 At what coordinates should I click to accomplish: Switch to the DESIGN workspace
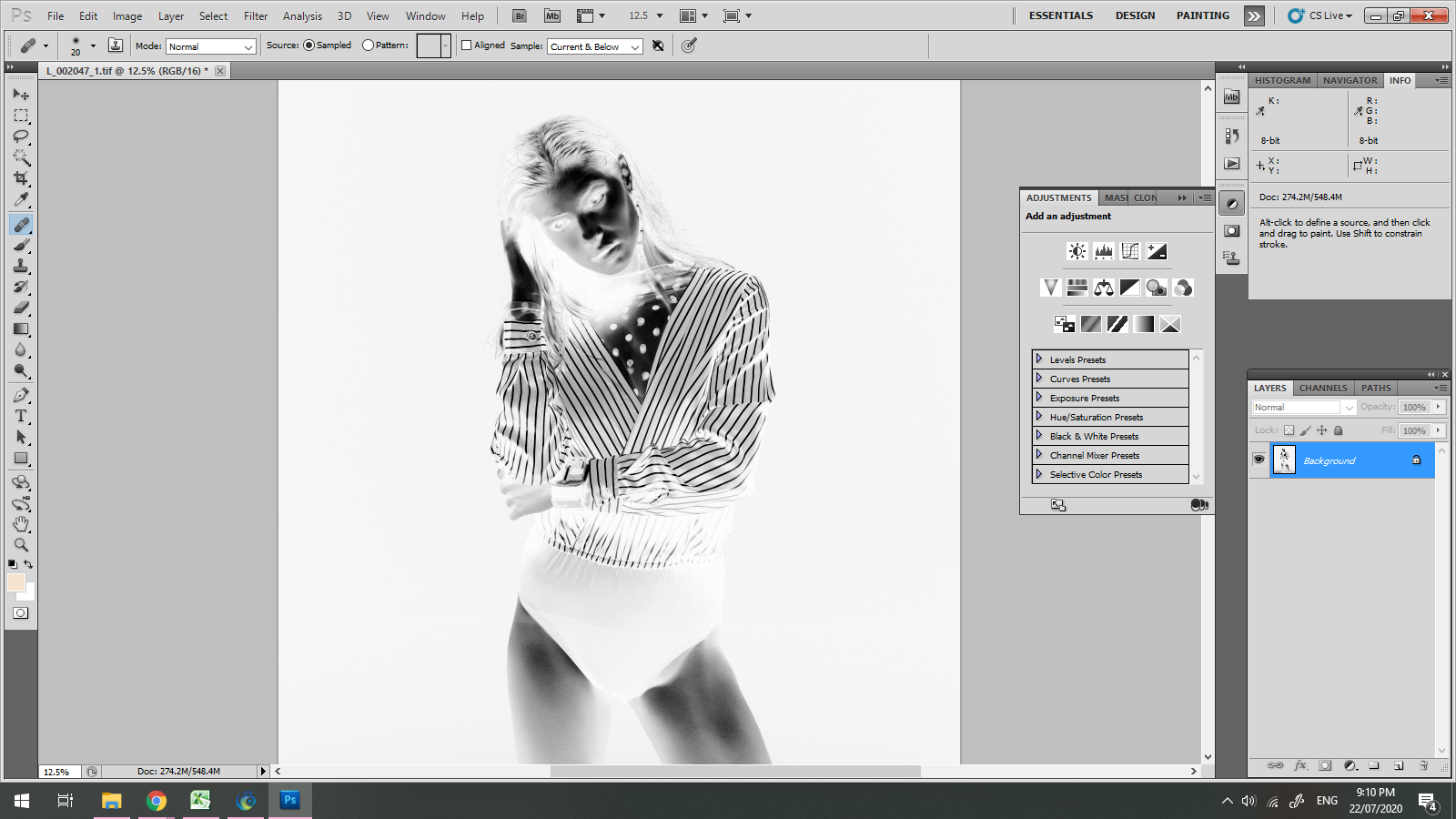[1135, 15]
